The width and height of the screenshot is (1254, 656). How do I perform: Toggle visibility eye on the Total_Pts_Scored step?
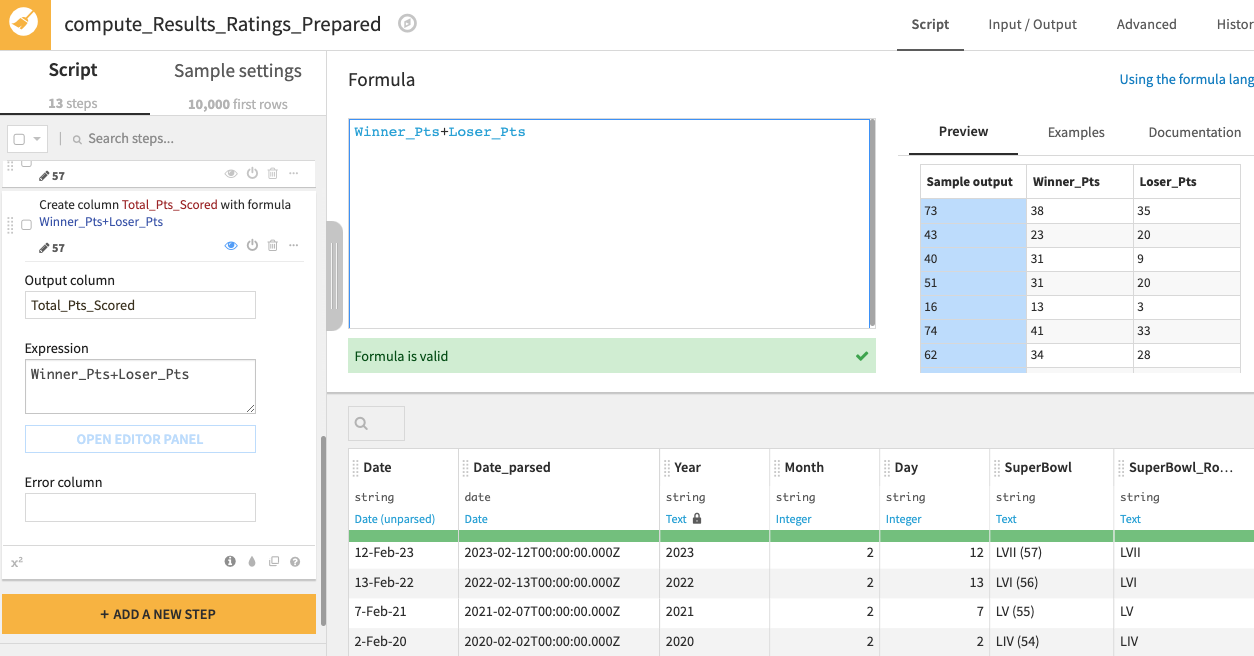(x=231, y=245)
